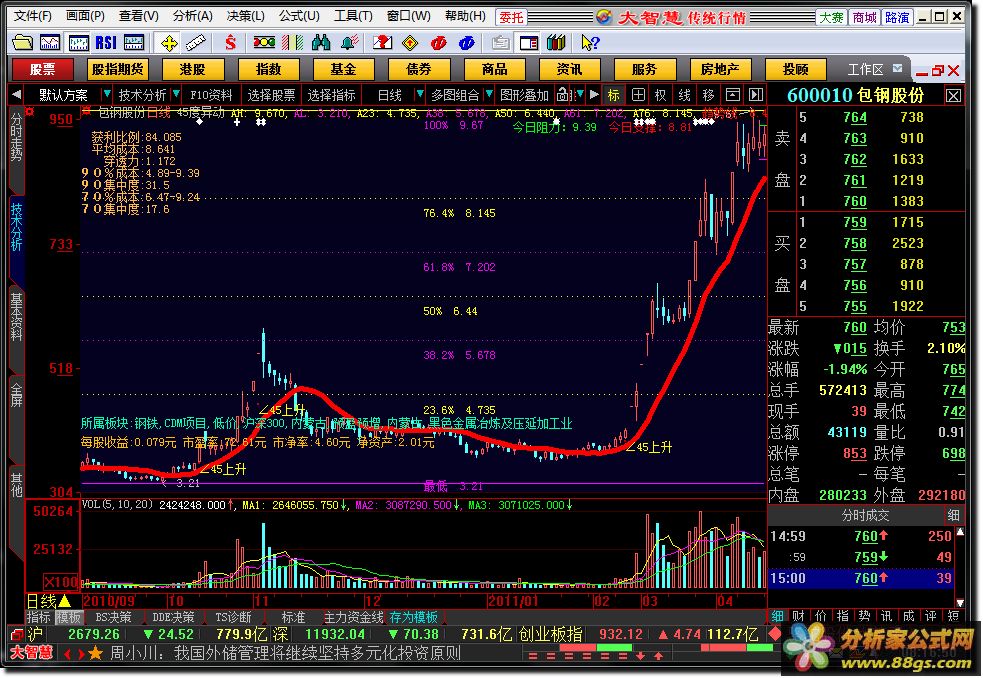Viewport: 983px width, 678px height.
Task: Click the 基金 funds button
Action: pos(343,69)
